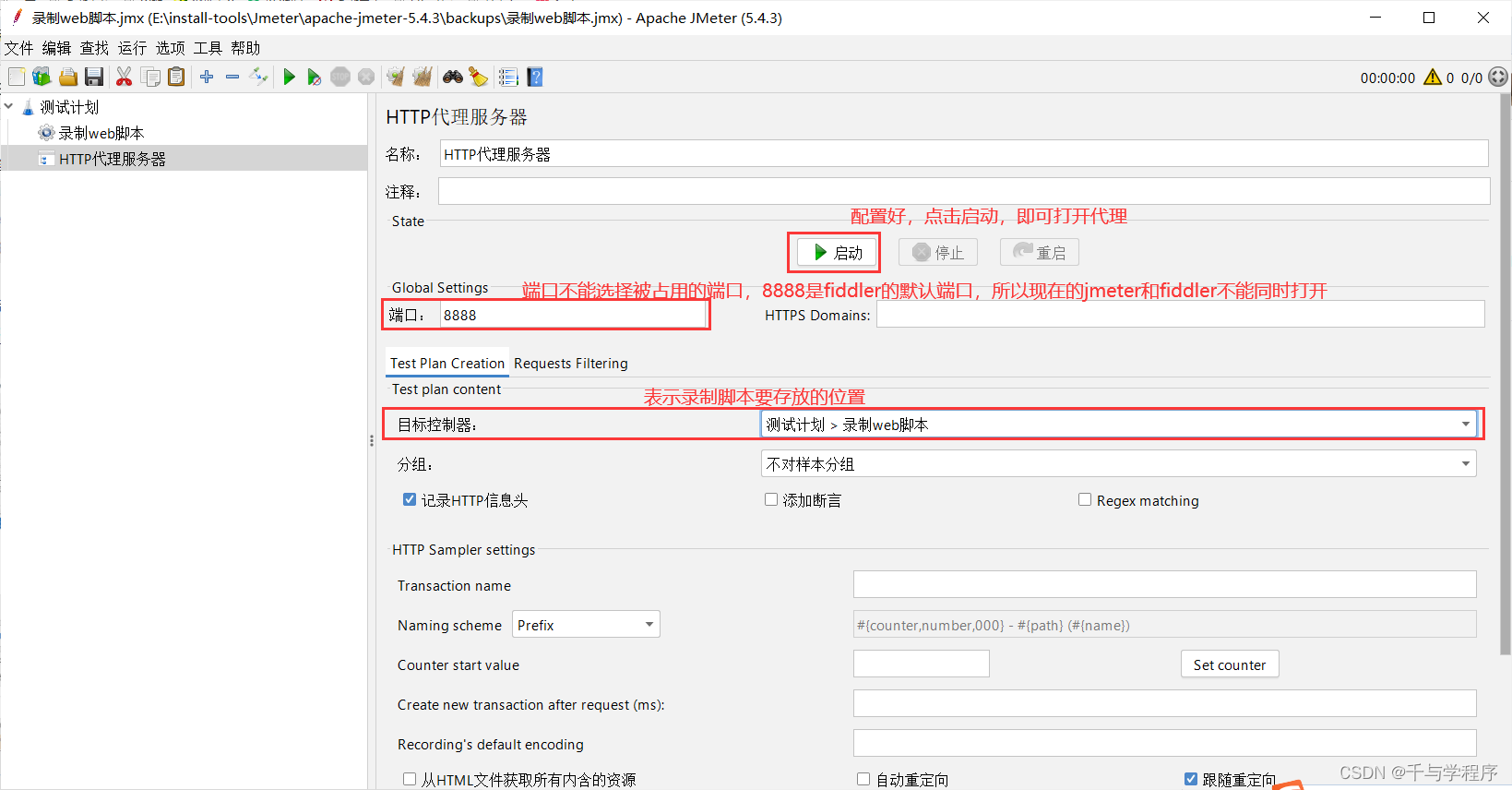
Task: Select the HTTP代理服务器 tree item
Action: 112,159
